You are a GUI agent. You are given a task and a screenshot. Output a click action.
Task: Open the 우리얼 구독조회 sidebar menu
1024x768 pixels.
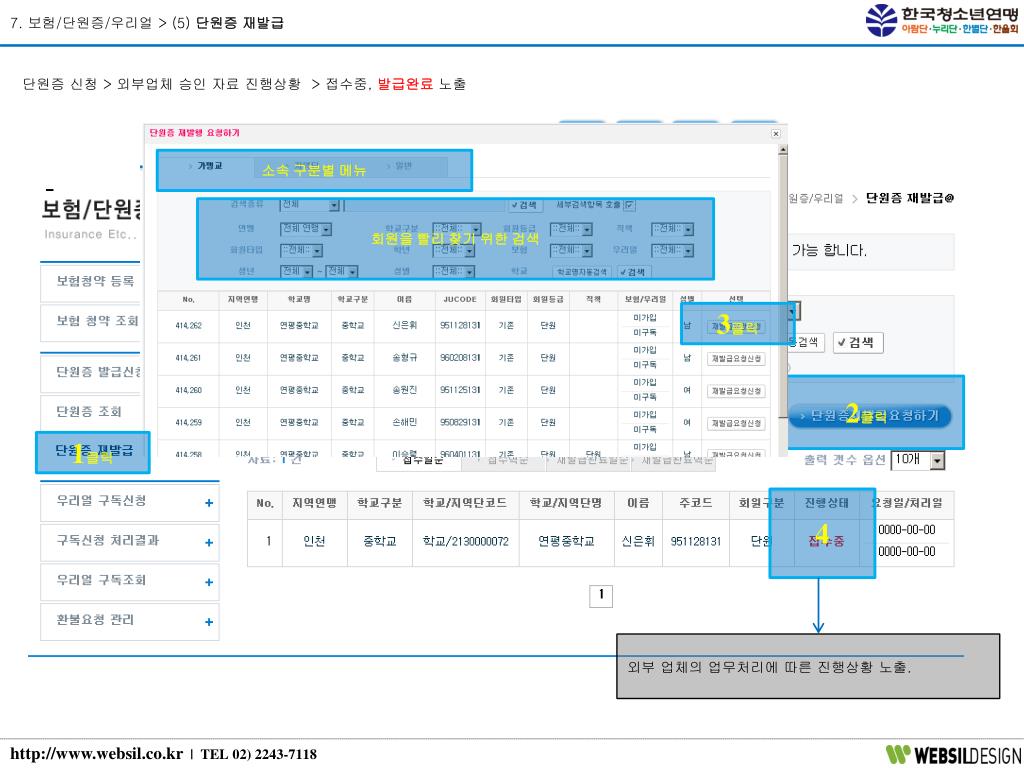130,581
